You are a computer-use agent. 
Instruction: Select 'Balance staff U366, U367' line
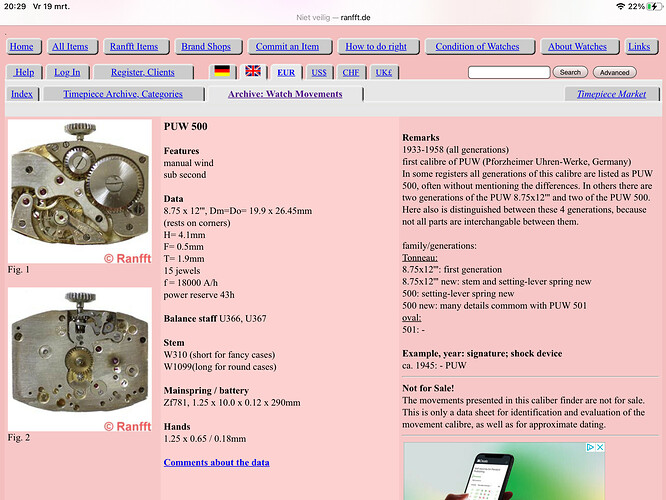(215, 318)
